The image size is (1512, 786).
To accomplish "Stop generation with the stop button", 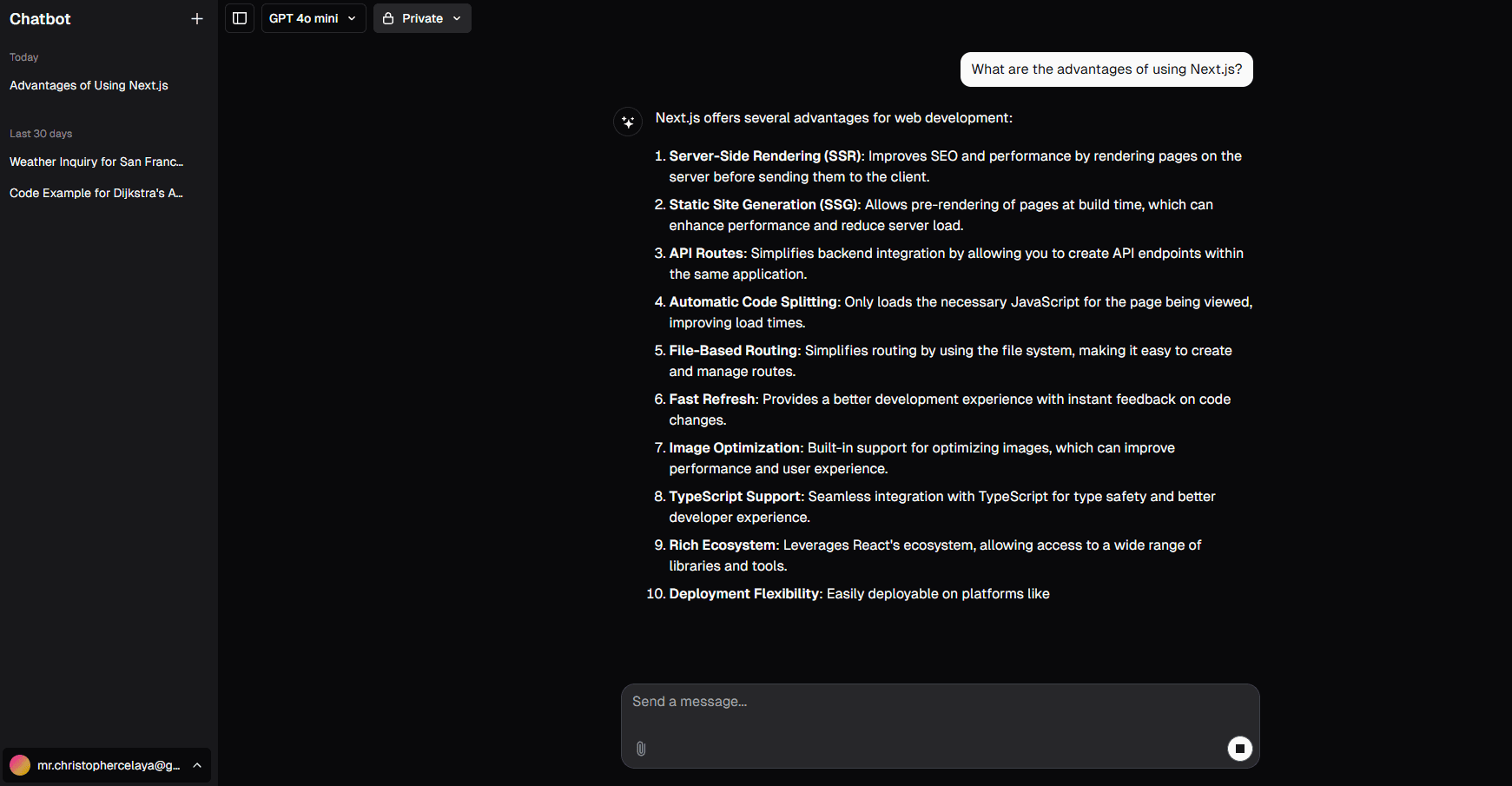I will coord(1239,749).
